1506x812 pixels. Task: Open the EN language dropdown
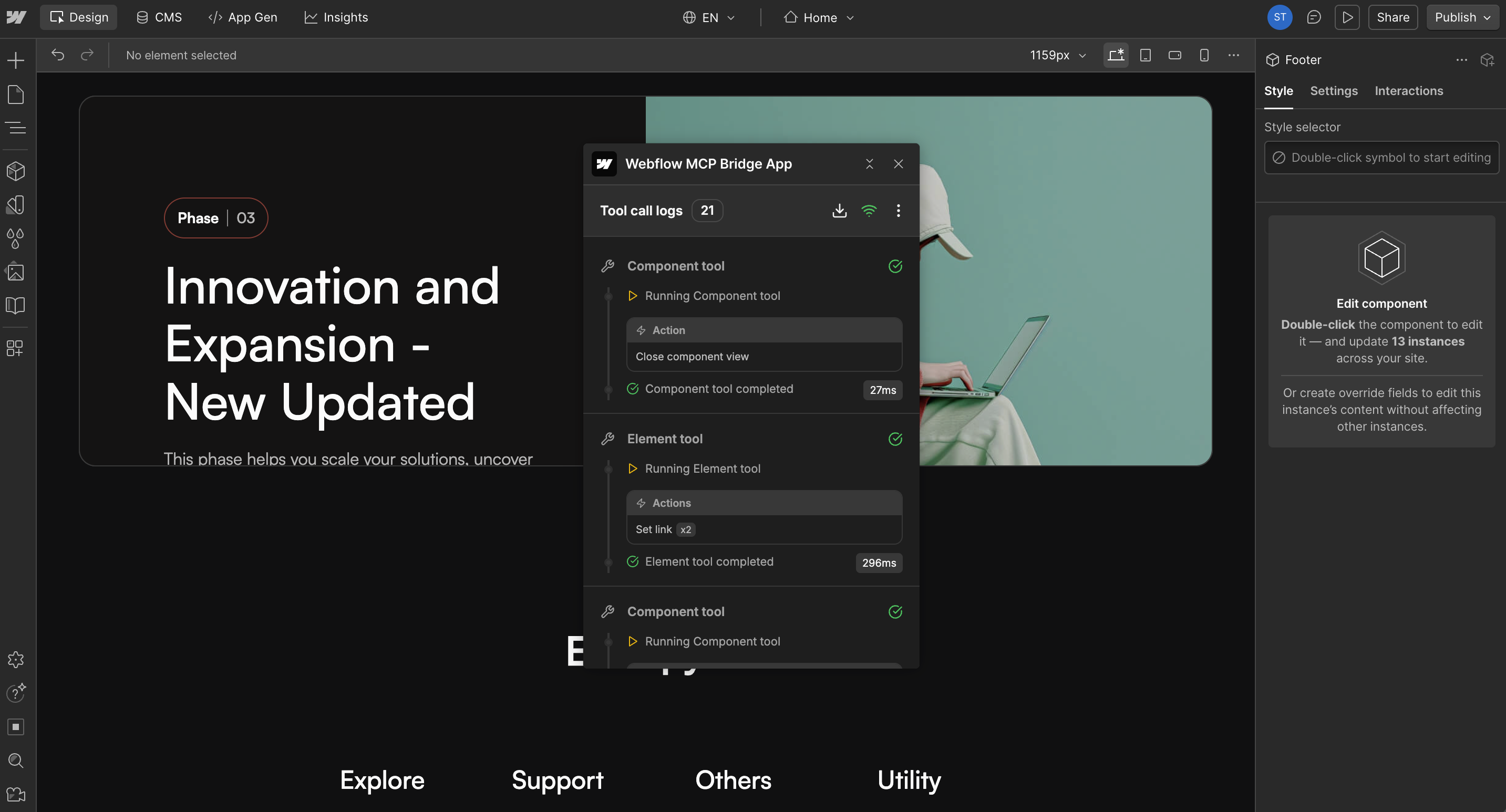tap(708, 17)
